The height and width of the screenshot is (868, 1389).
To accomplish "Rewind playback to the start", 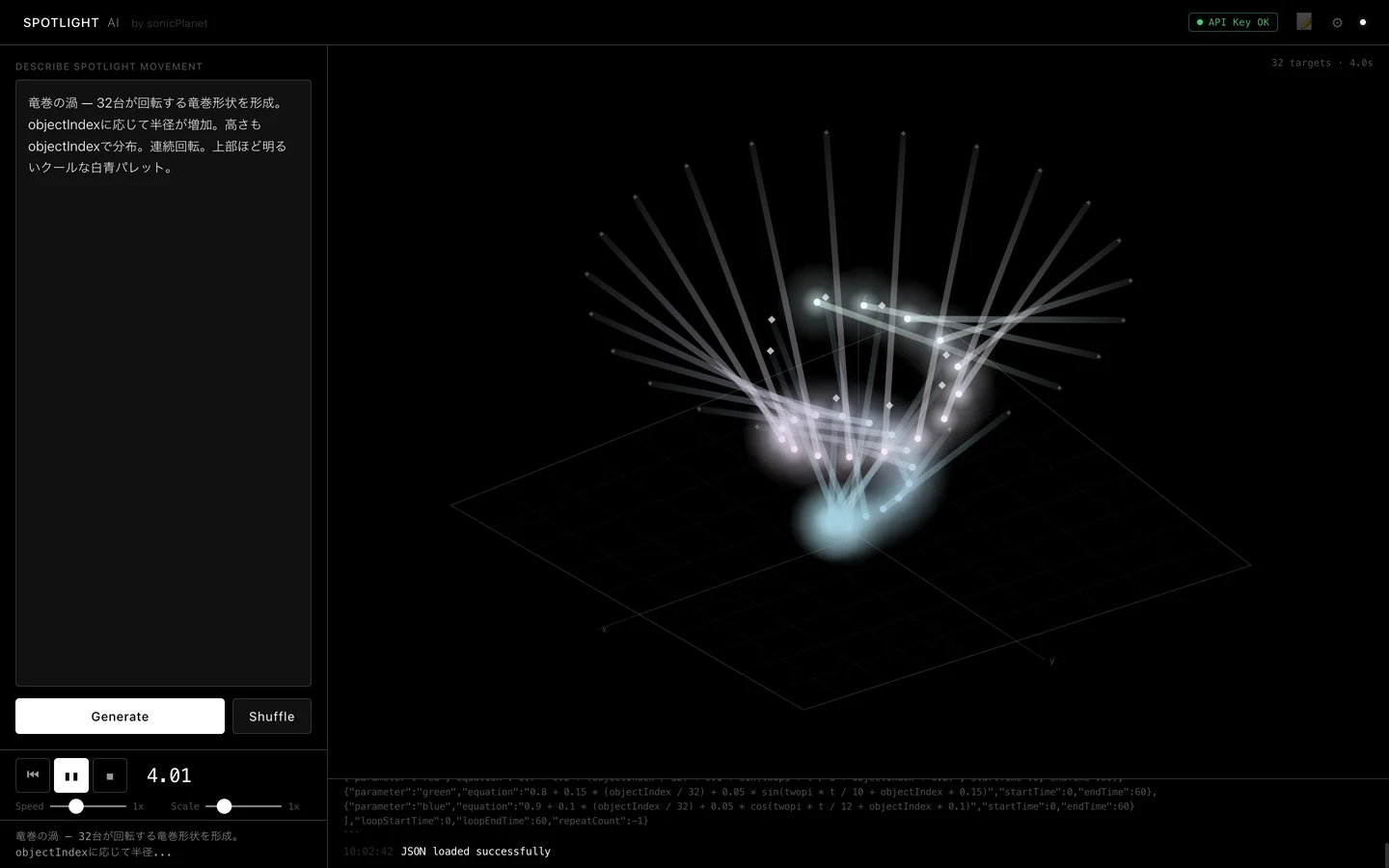I will (x=32, y=775).
